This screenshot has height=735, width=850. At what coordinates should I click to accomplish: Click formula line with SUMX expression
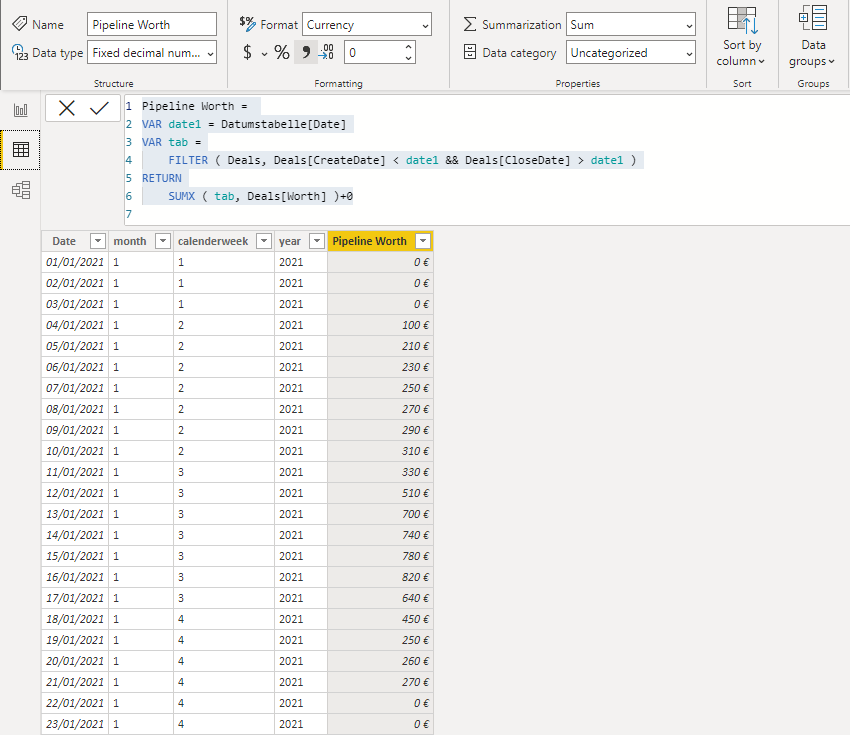[260, 196]
